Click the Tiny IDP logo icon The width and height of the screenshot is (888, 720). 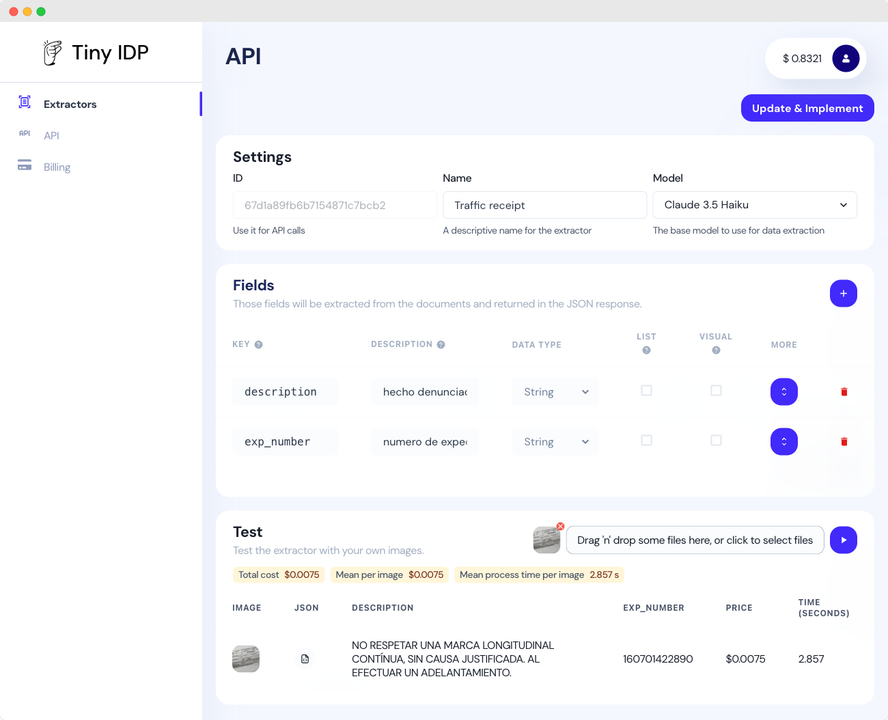click(x=52, y=53)
